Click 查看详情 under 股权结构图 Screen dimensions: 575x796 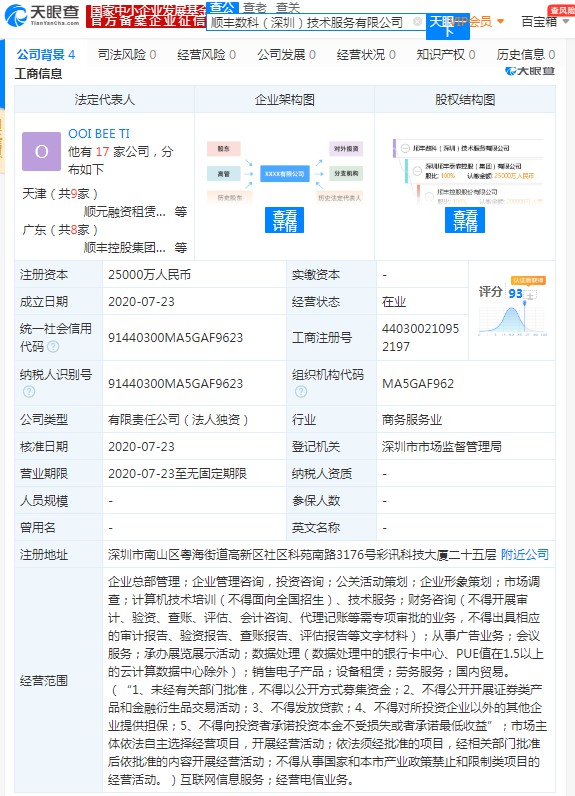pos(465,220)
